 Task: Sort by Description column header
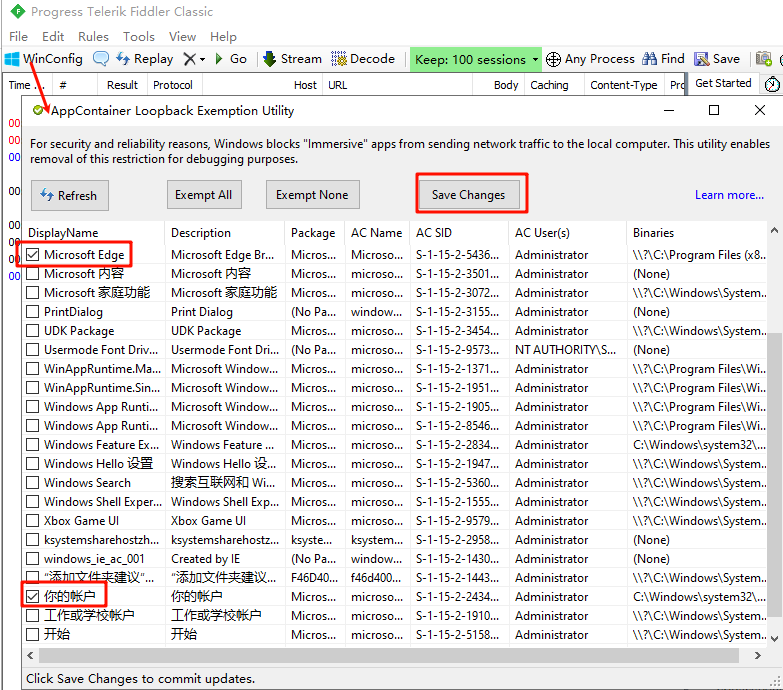coord(225,233)
